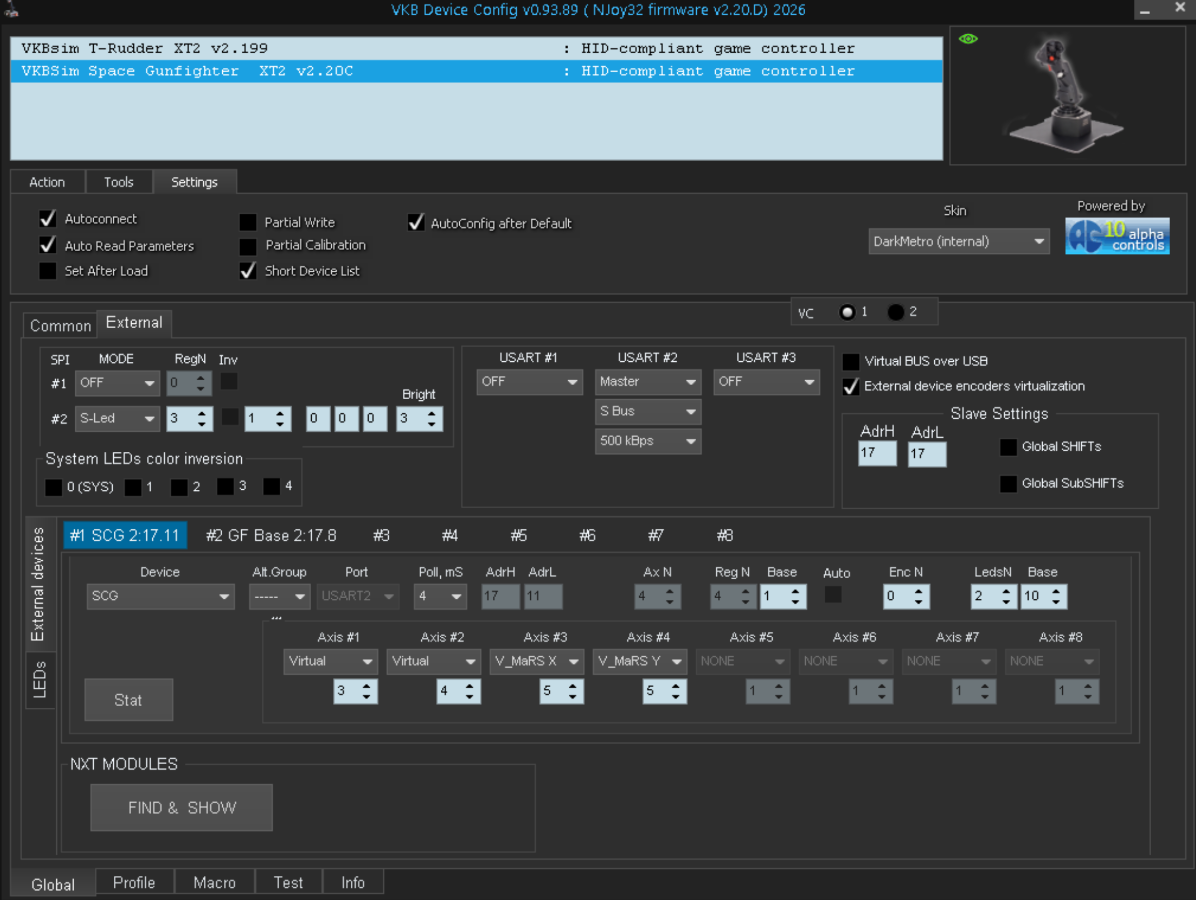Increase the Enc N stepper

click(918, 591)
